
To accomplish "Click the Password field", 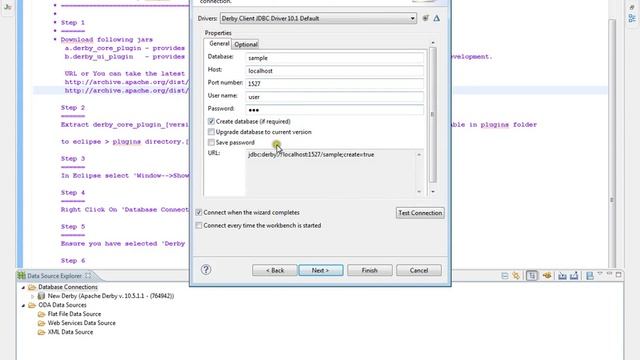I will pyautogui.click(x=334, y=110).
